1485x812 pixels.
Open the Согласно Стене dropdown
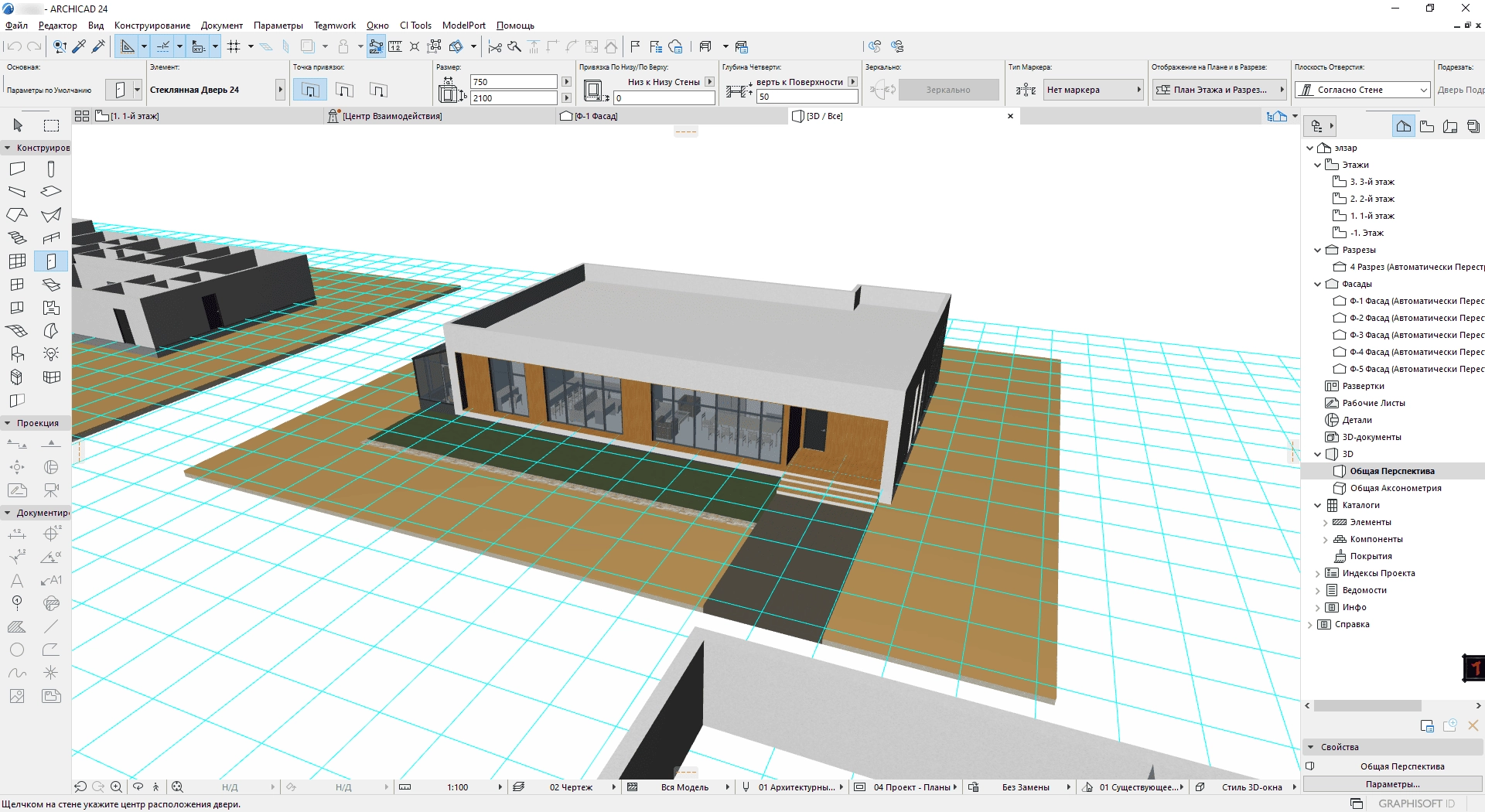click(x=1363, y=90)
